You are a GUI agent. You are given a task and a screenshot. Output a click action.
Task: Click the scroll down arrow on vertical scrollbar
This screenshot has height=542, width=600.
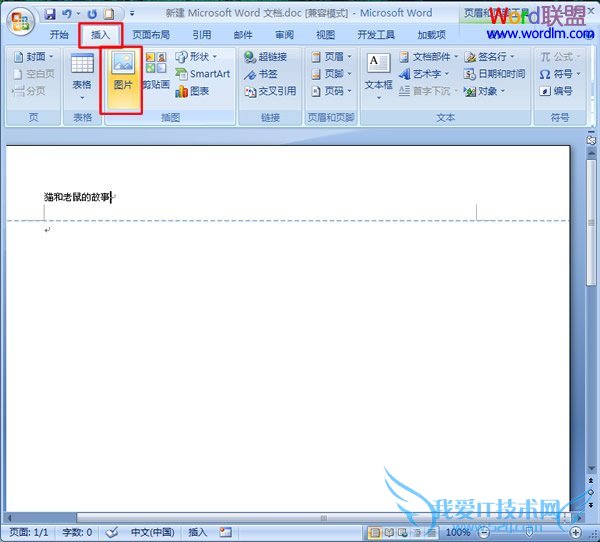point(591,469)
